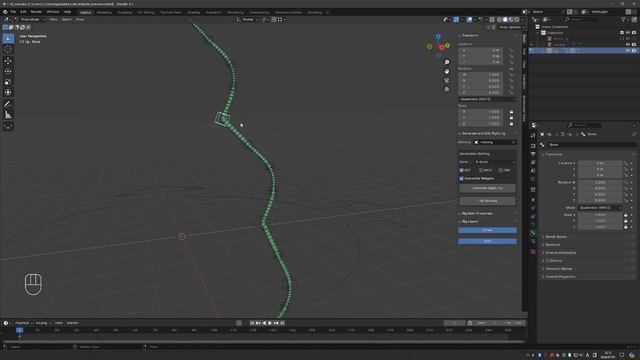Open the Output properties tab icon

[x=533, y=154]
